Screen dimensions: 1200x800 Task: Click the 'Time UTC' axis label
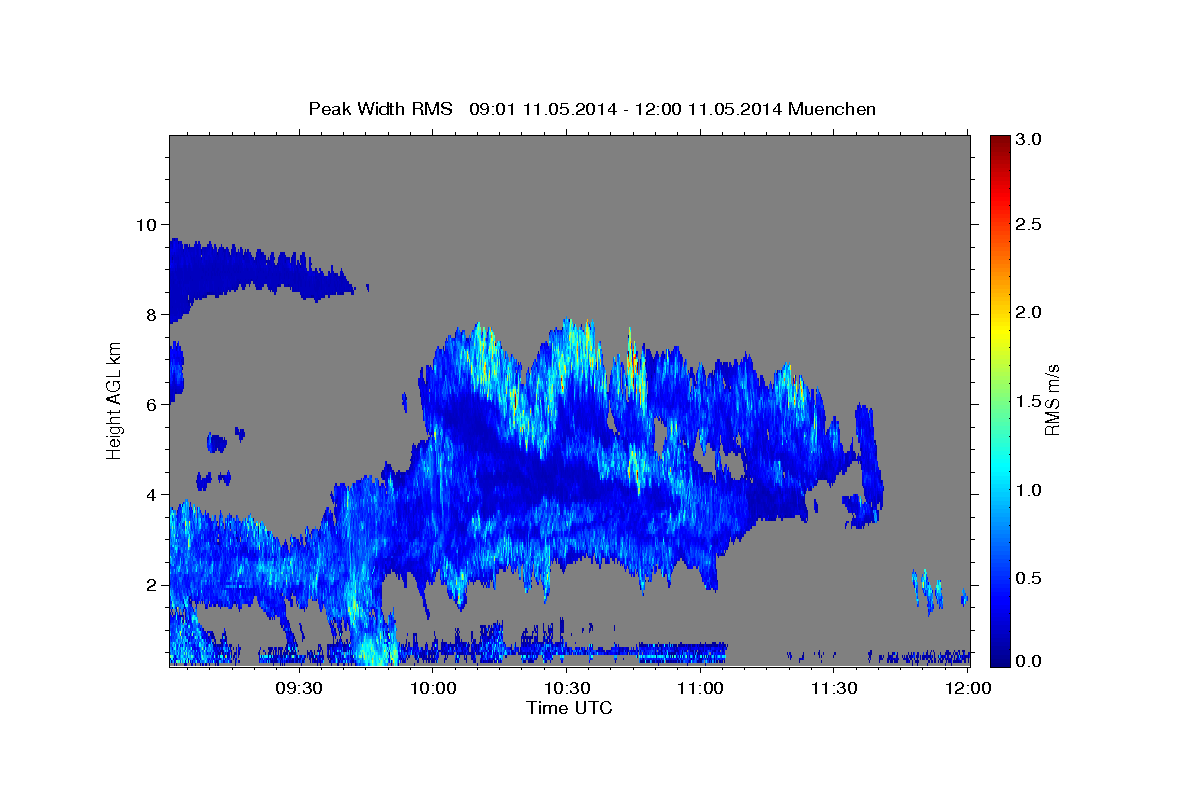tap(569, 708)
